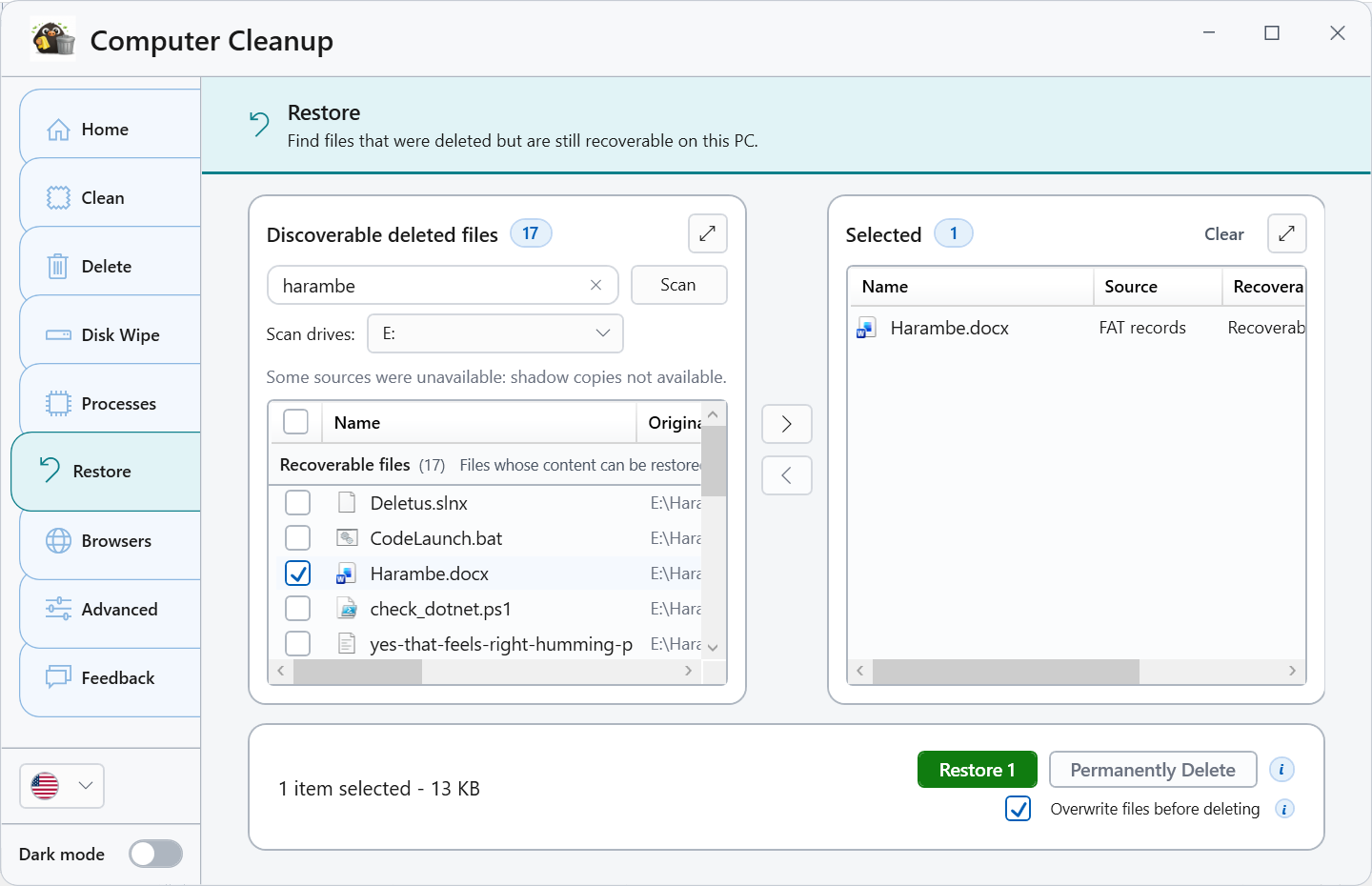Open the Browsers section
The height and width of the screenshot is (886, 1372).
click(x=110, y=540)
